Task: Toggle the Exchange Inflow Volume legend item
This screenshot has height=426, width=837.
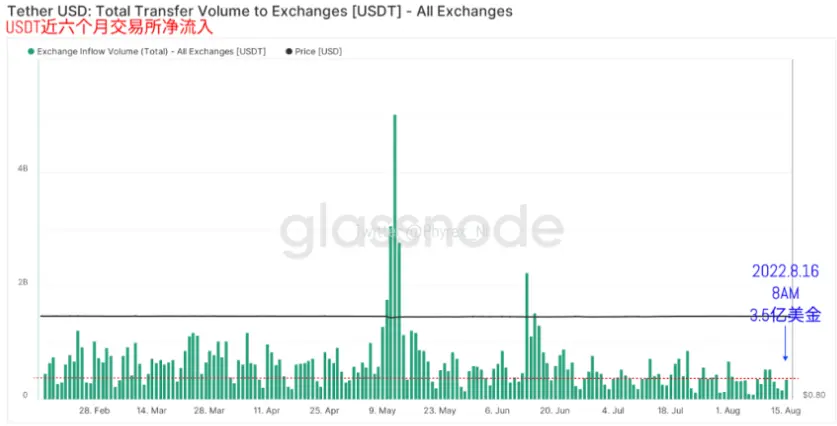Action: pos(147,51)
